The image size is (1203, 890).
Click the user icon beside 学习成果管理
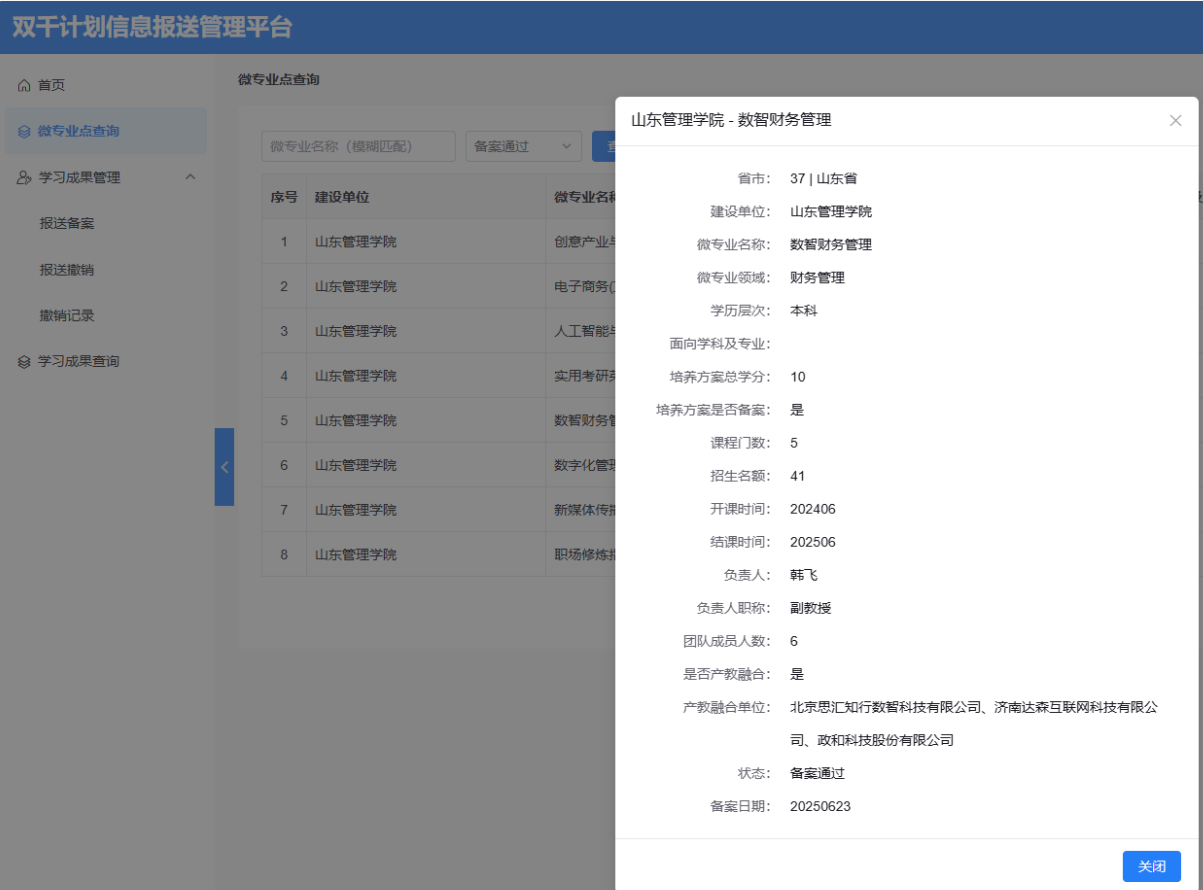pyautogui.click(x=25, y=178)
